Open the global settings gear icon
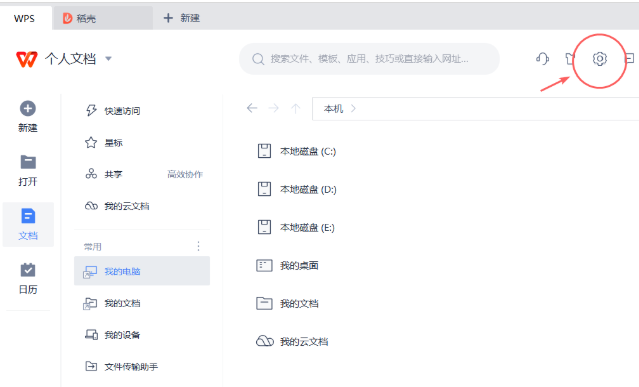Image resolution: width=639 pixels, height=387 pixels. [x=599, y=59]
